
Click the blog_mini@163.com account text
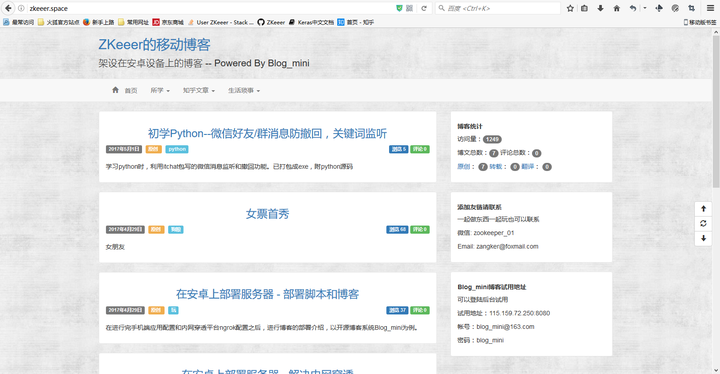(505, 327)
